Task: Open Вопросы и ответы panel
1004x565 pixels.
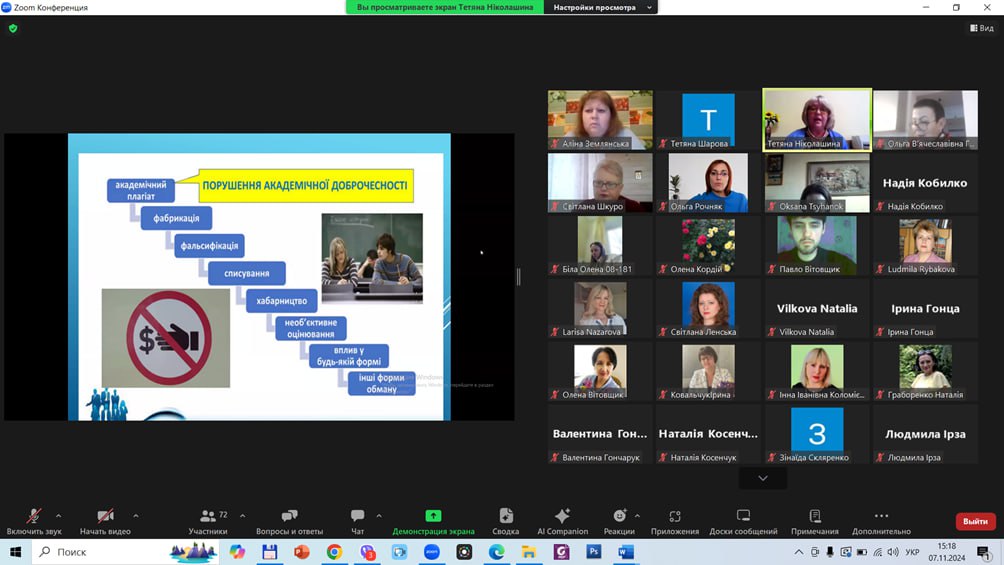Action: (289, 521)
